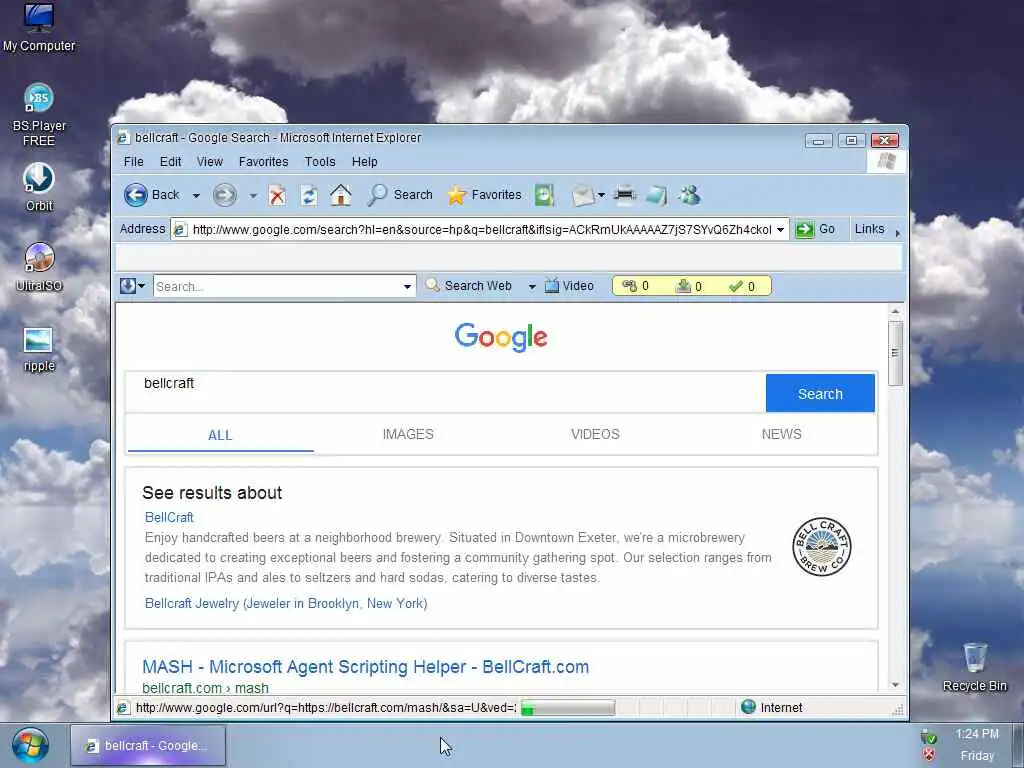Open the Favorites menu

tap(263, 161)
